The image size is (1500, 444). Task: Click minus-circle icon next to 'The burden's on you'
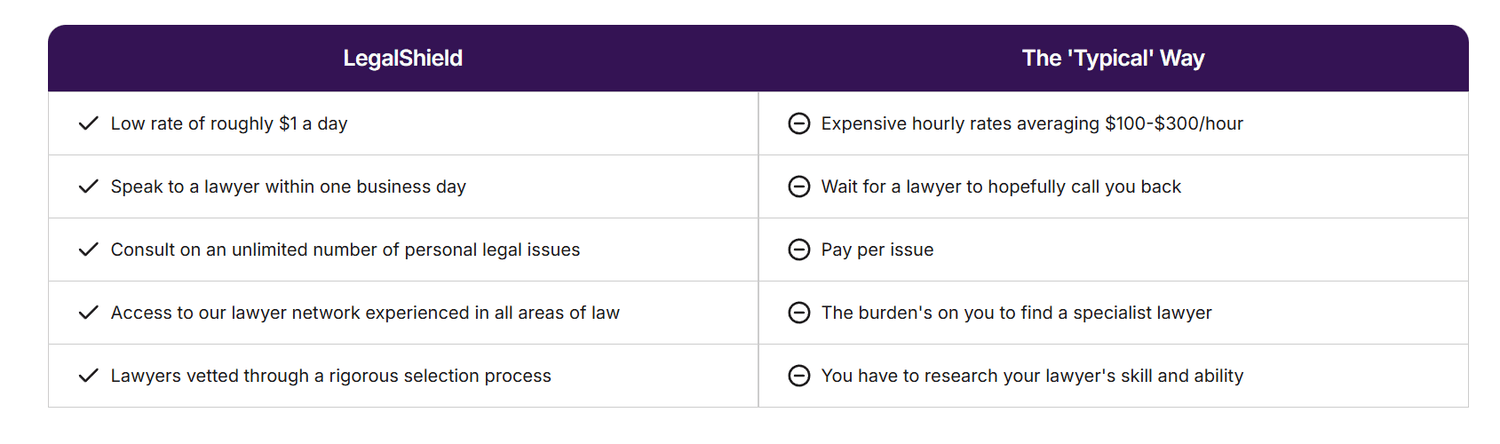pyautogui.click(x=799, y=313)
